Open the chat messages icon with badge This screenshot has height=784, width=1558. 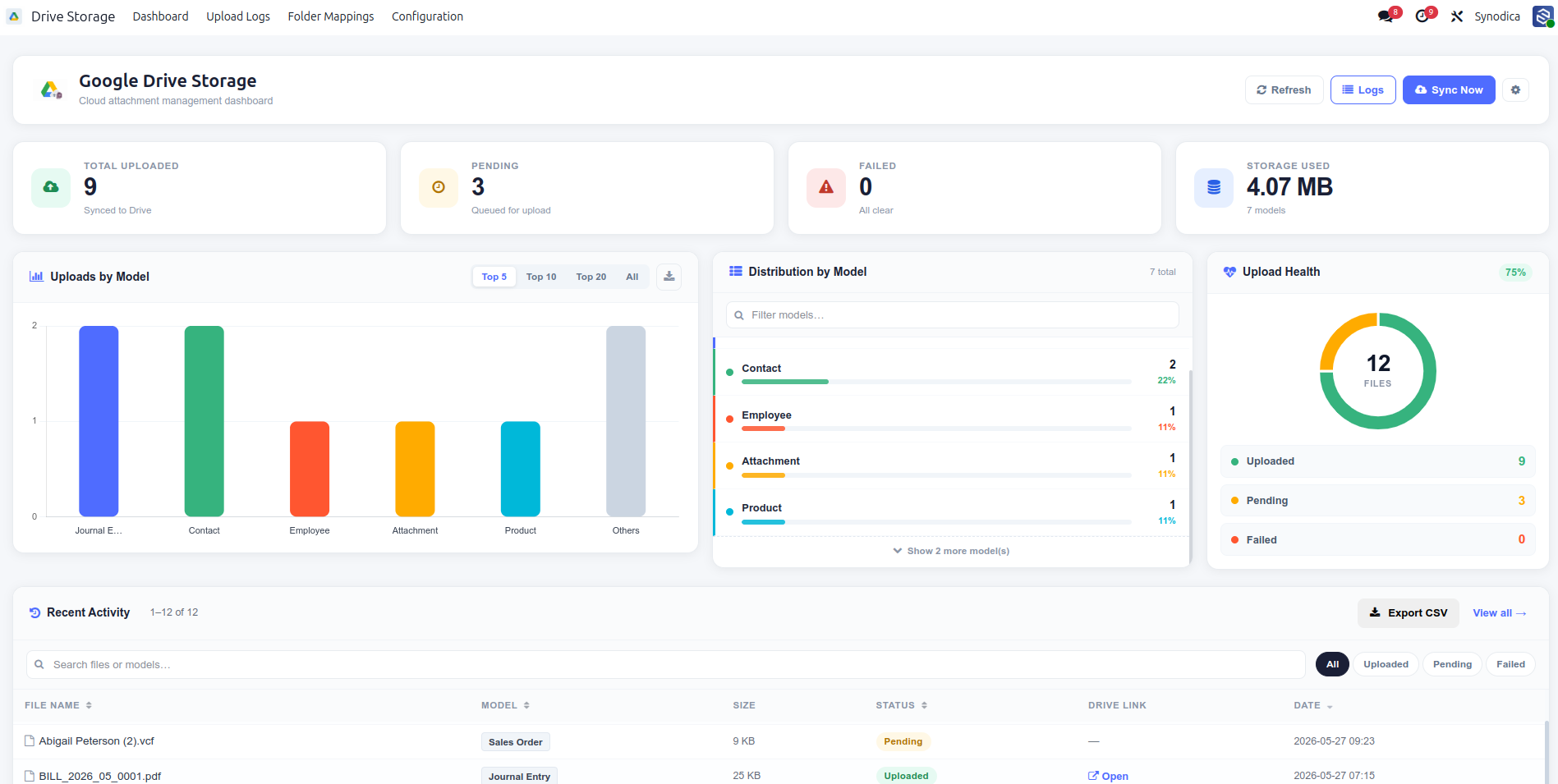1386,16
